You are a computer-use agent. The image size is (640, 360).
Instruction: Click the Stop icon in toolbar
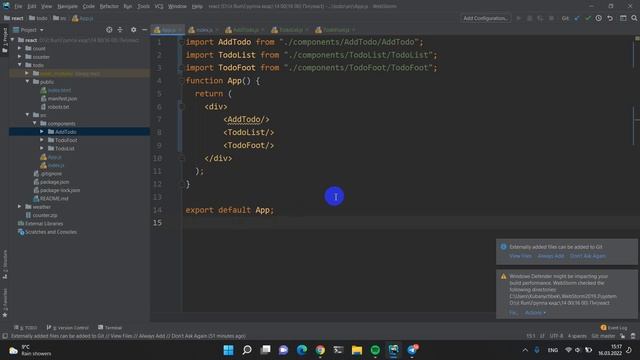[551, 18]
